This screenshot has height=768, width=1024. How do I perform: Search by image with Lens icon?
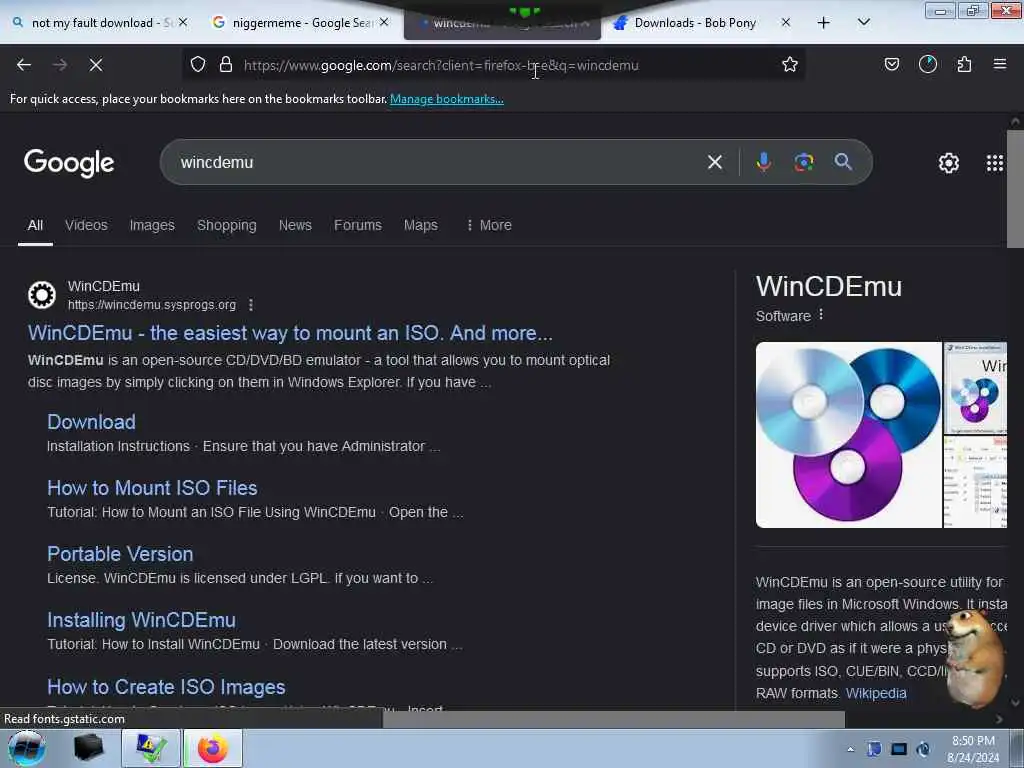point(804,162)
